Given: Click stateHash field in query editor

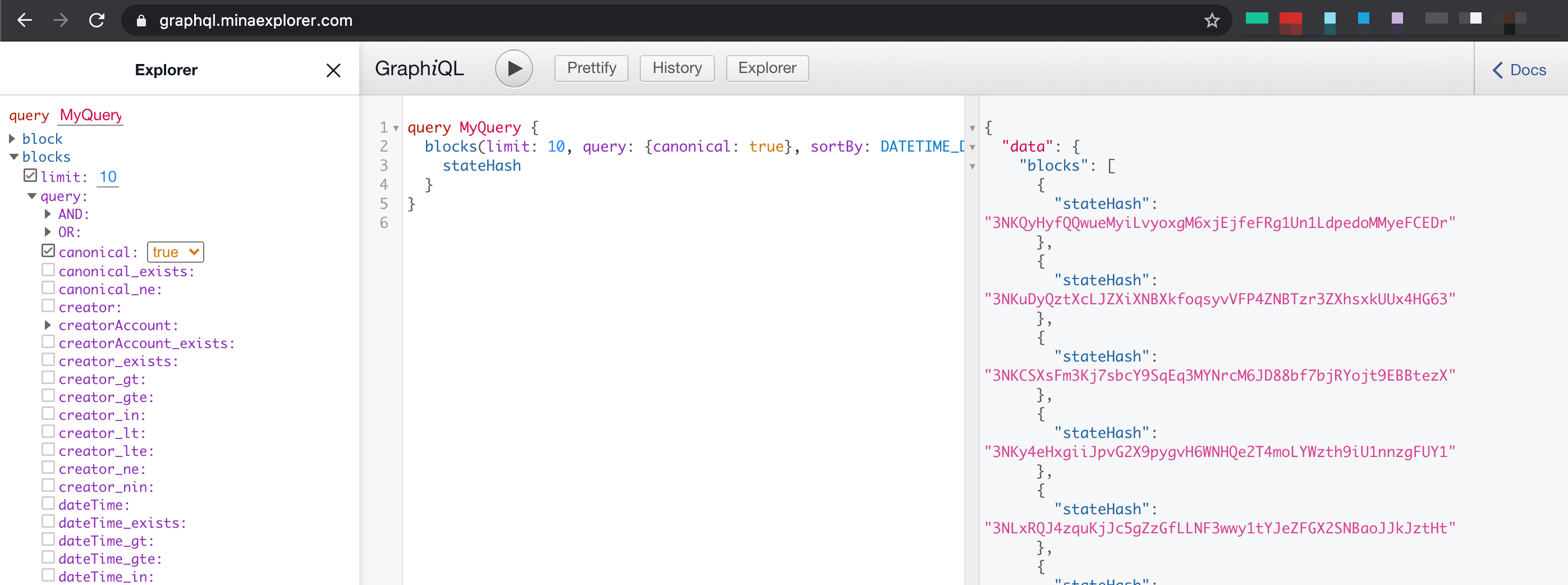Looking at the screenshot, I should (x=481, y=166).
